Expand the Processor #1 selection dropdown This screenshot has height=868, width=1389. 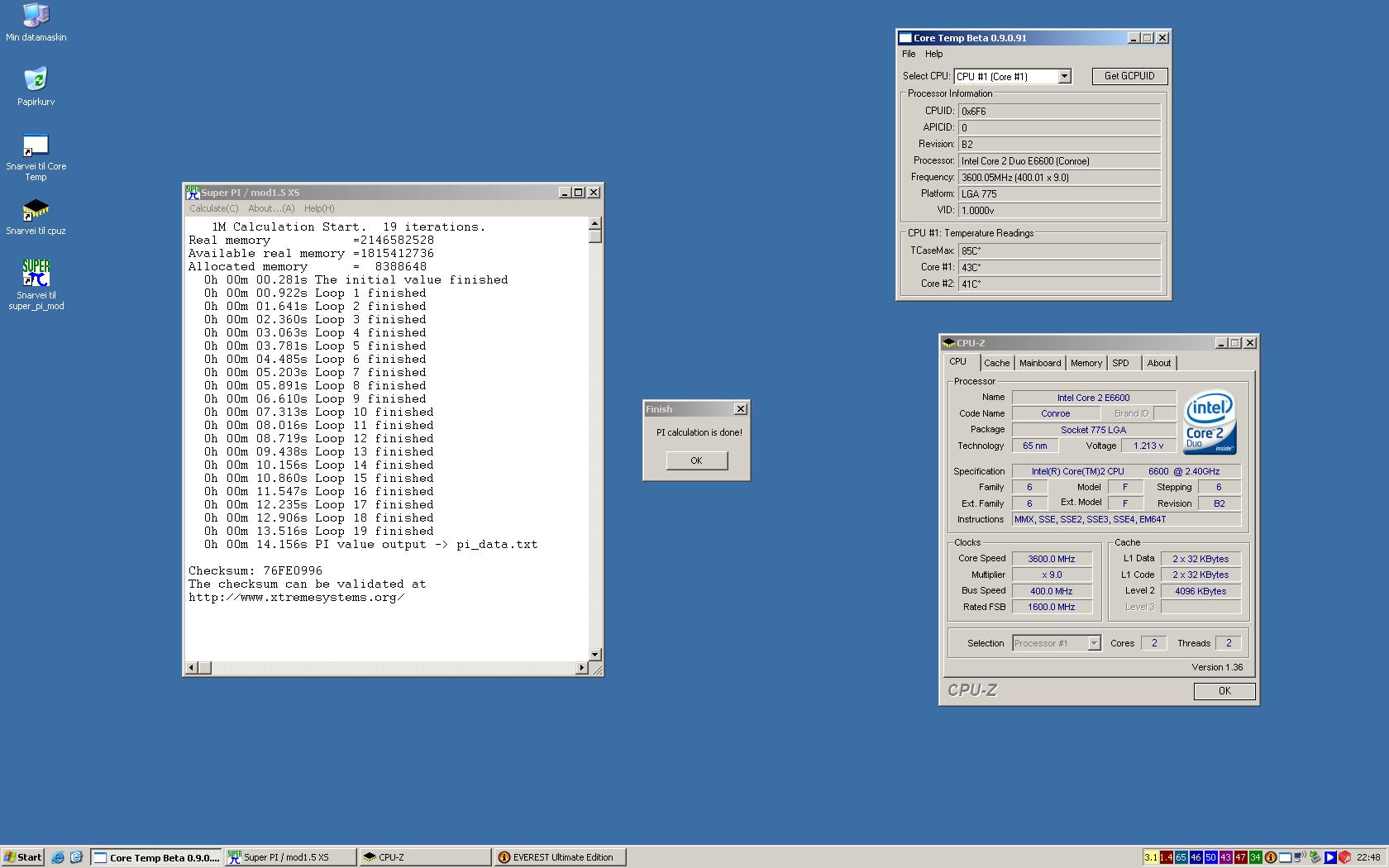pos(1094,643)
